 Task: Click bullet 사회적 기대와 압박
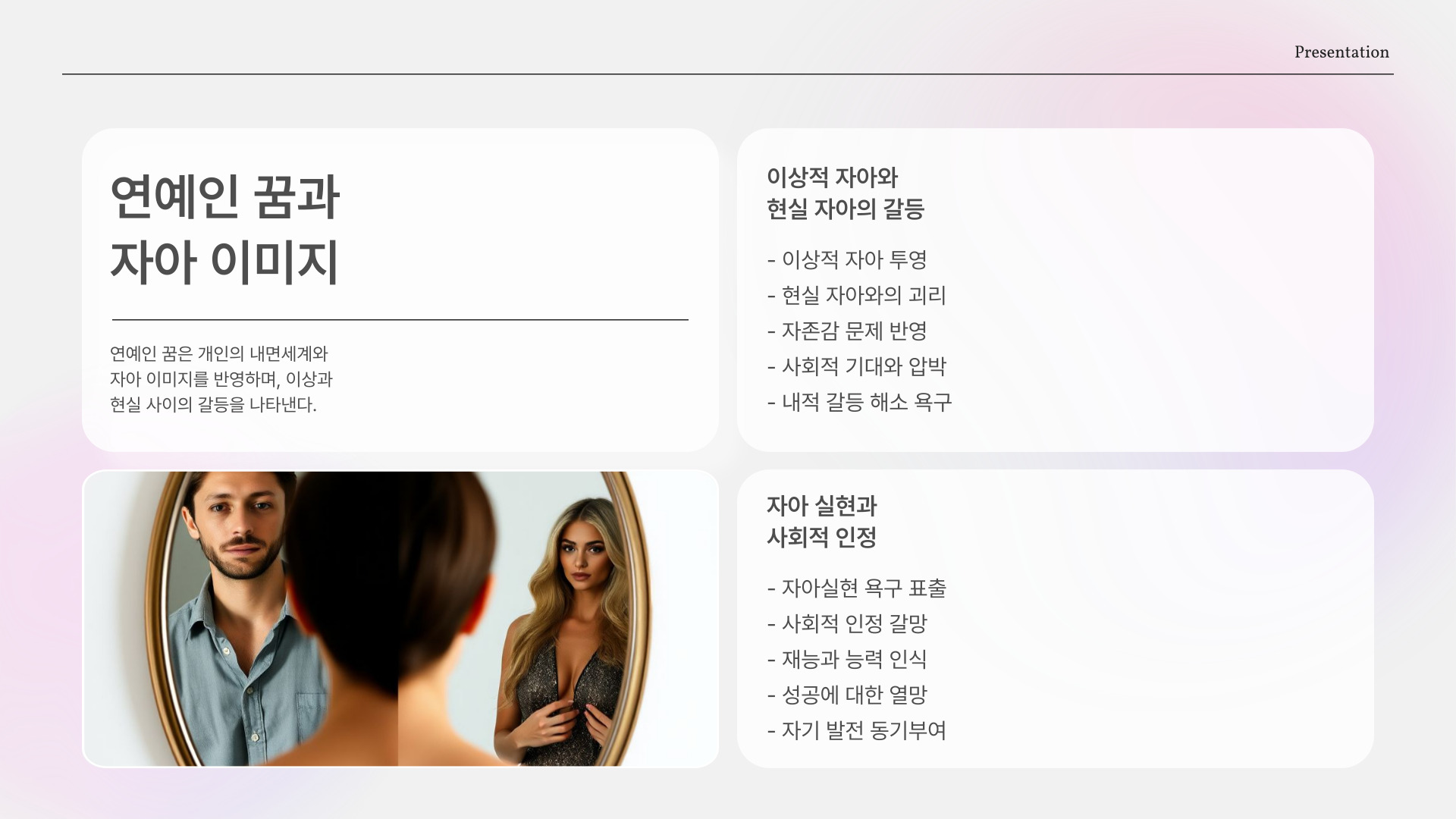(856, 367)
